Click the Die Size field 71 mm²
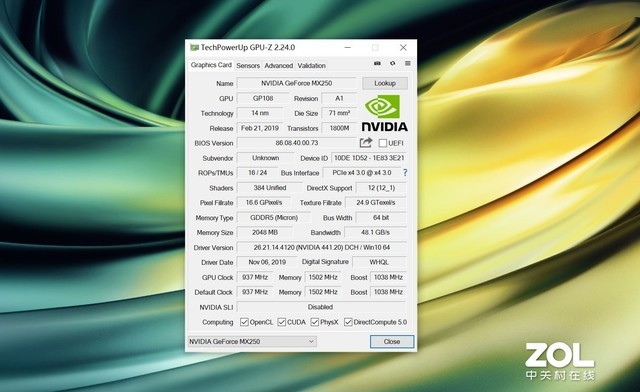This screenshot has width=640, height=392. pyautogui.click(x=339, y=113)
